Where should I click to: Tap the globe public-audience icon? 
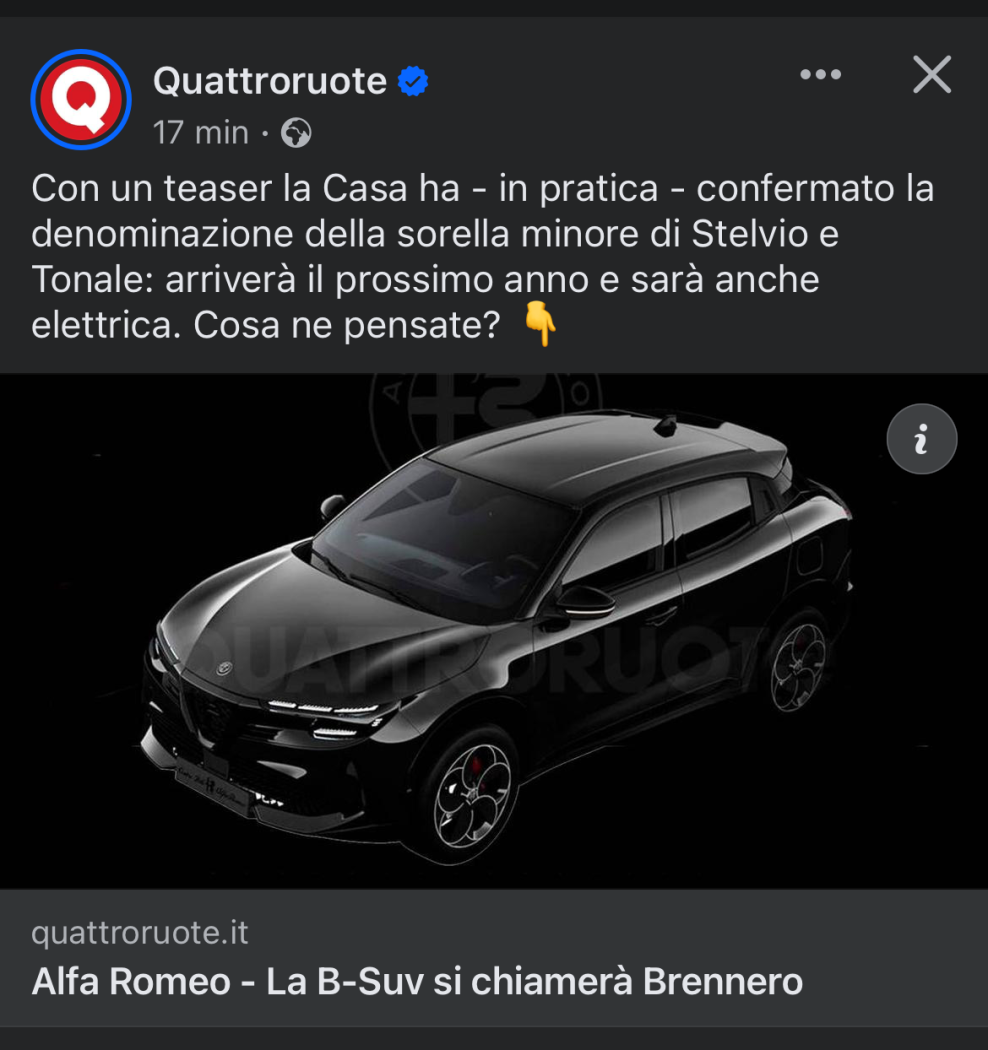pyautogui.click(x=296, y=133)
